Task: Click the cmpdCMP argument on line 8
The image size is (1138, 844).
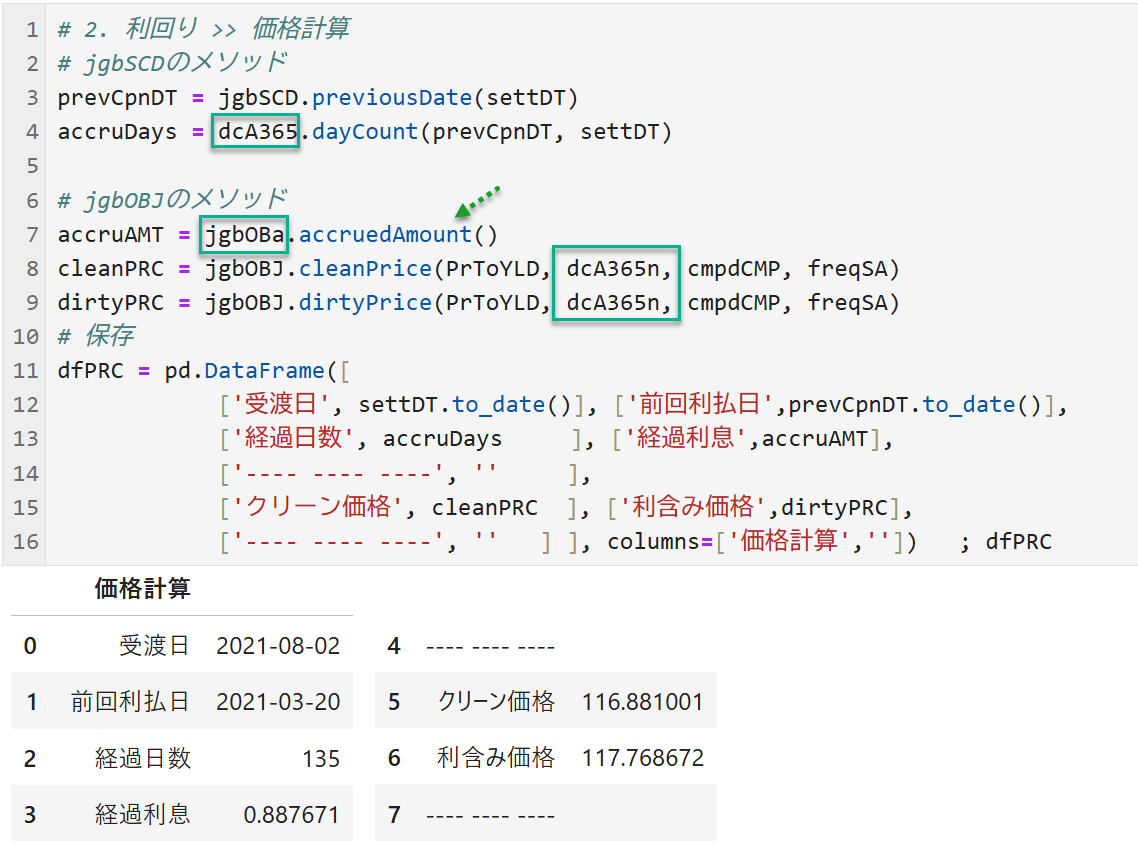Action: coord(734,269)
